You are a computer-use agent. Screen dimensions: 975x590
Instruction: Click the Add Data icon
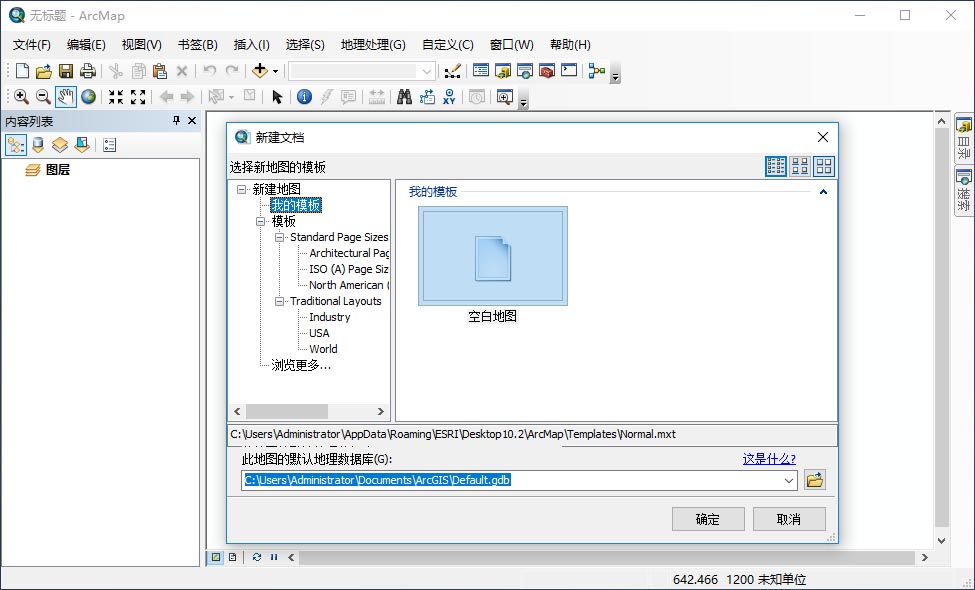[260, 71]
